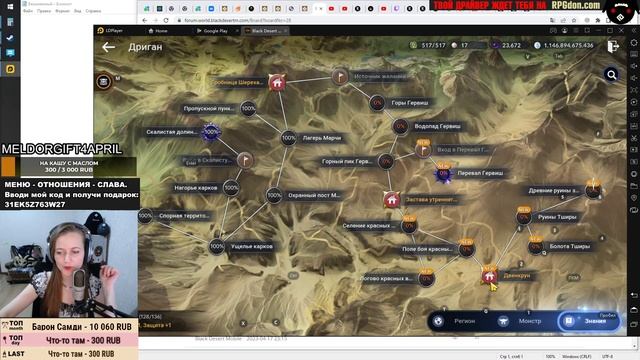Reload the browser page
Screen dimensions: 640x360
(x=166, y=20)
